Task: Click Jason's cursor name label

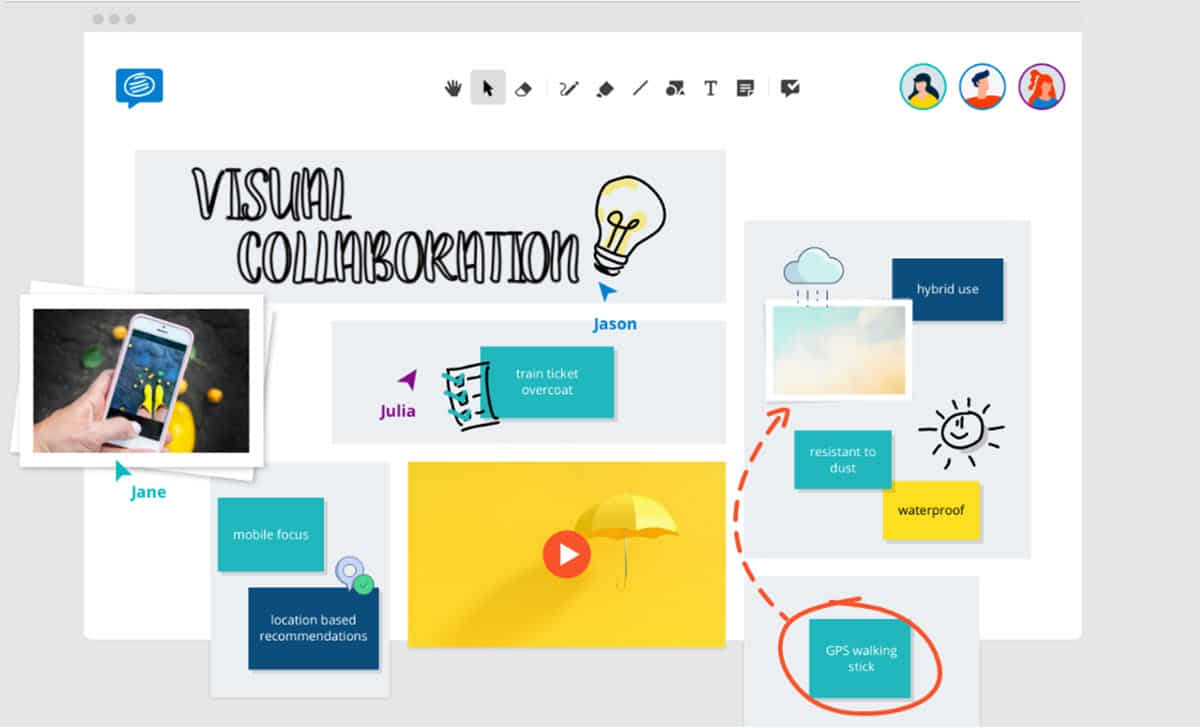Action: click(614, 324)
